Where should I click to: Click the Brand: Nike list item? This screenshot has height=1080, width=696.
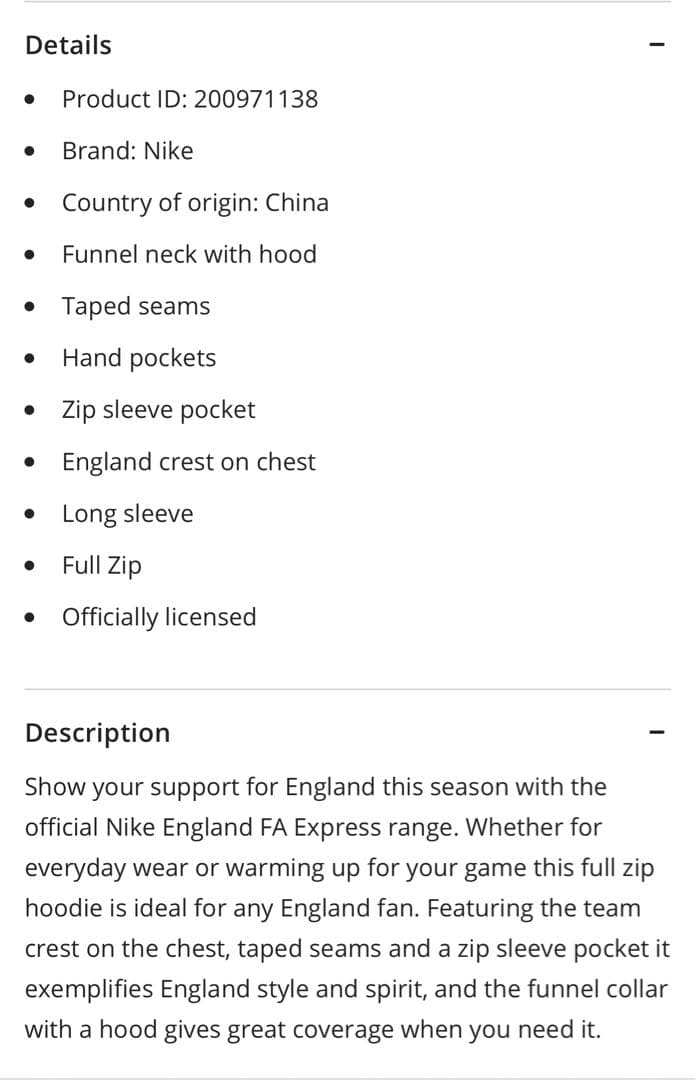pyautogui.click(x=128, y=151)
